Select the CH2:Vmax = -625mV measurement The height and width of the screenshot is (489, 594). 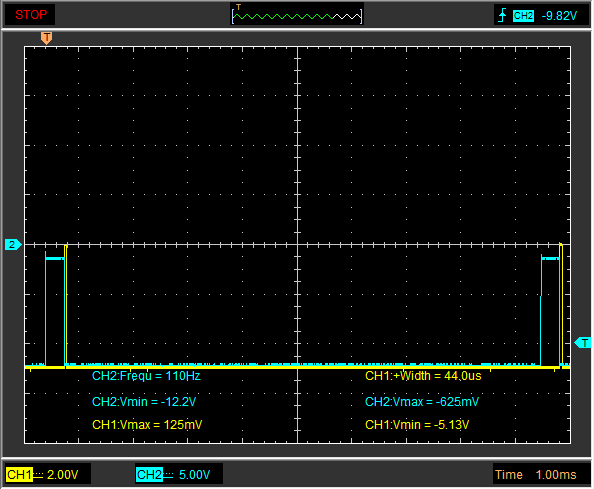422,402
